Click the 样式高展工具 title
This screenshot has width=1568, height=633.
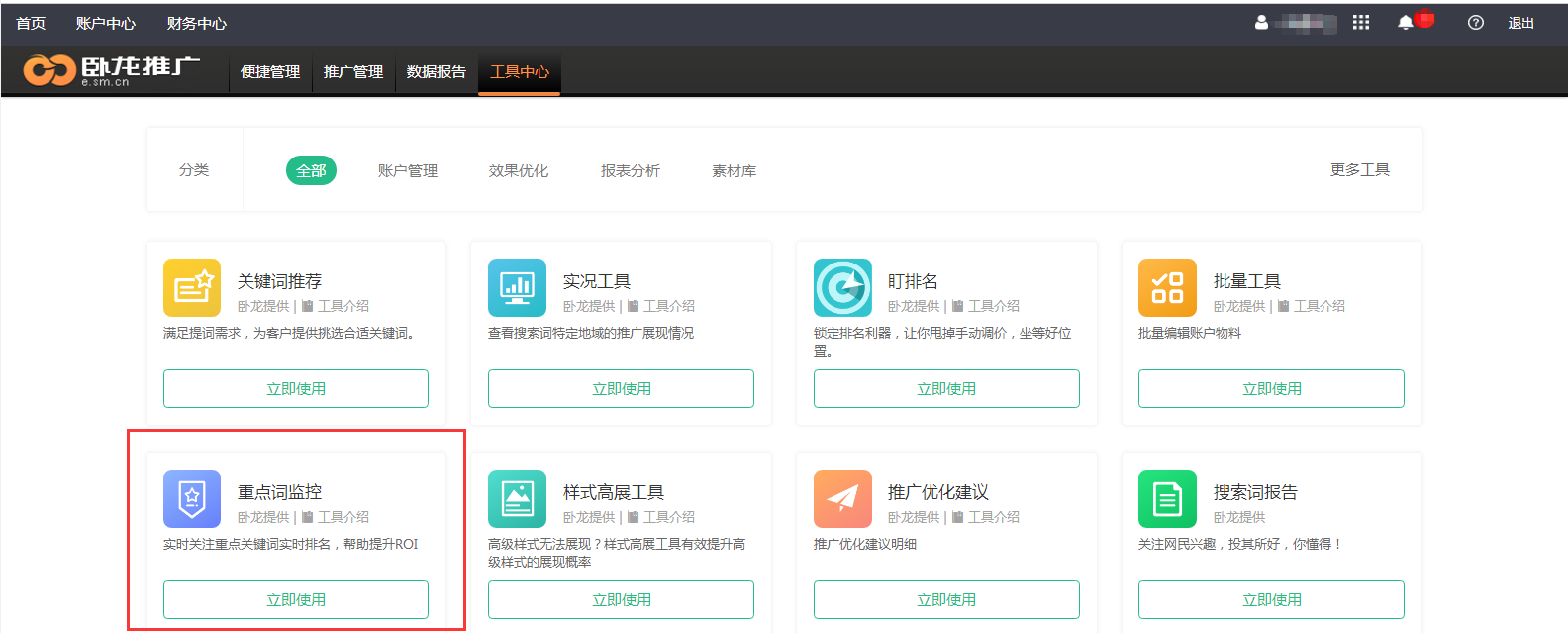[614, 492]
